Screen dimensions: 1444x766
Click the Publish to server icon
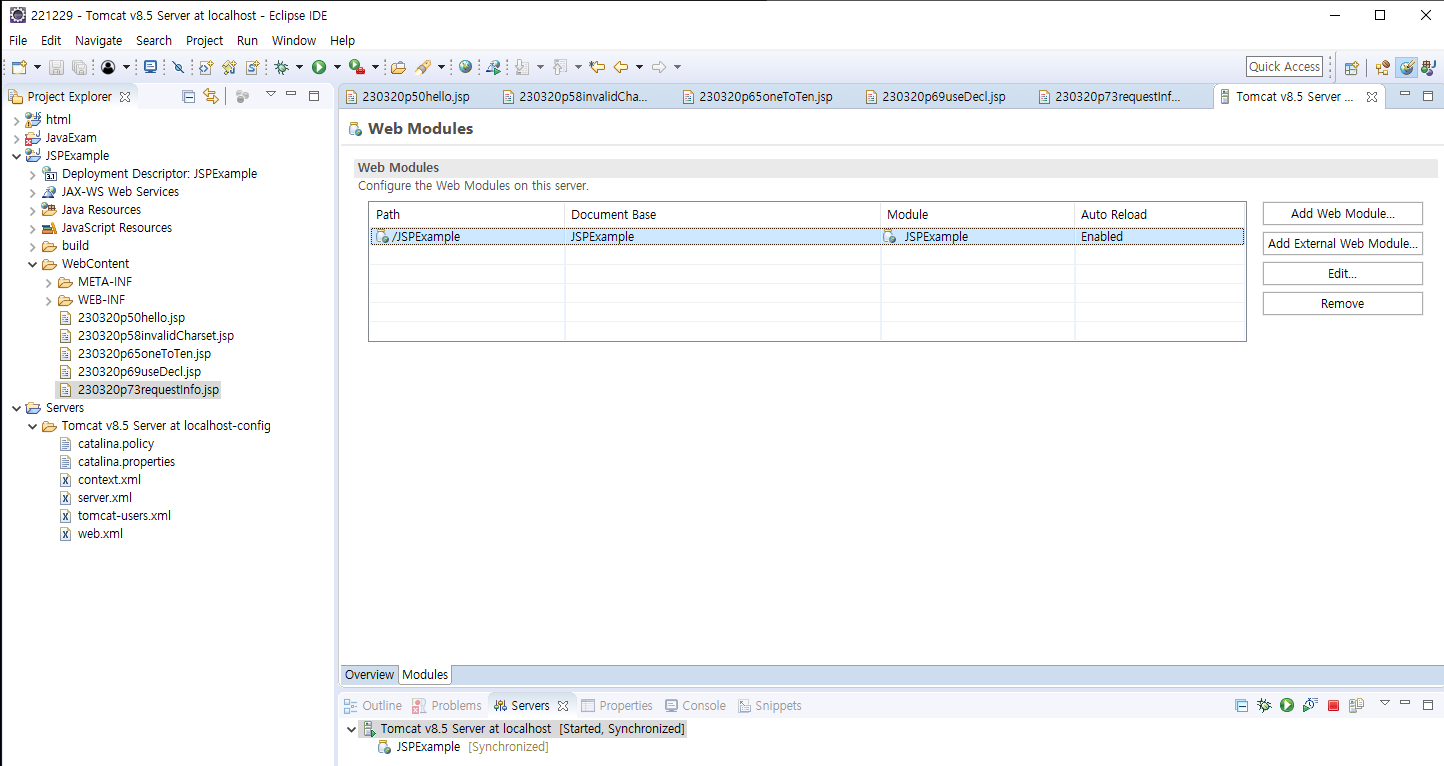pos(1356,705)
